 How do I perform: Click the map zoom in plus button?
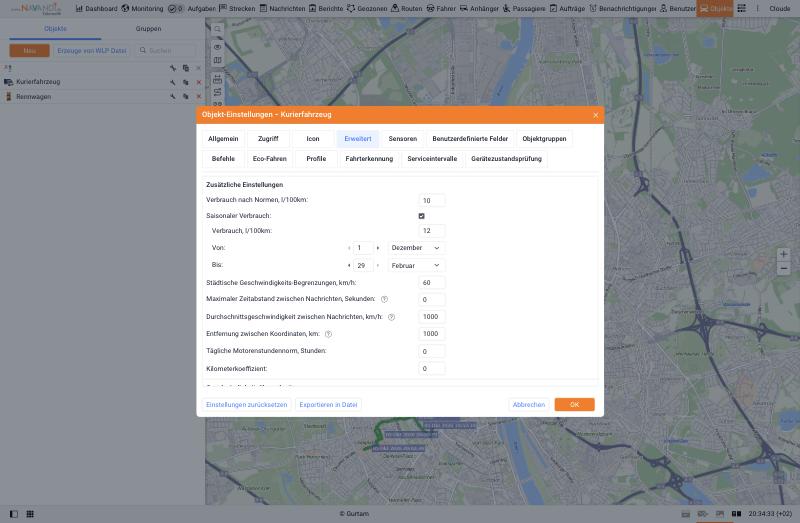(783, 254)
